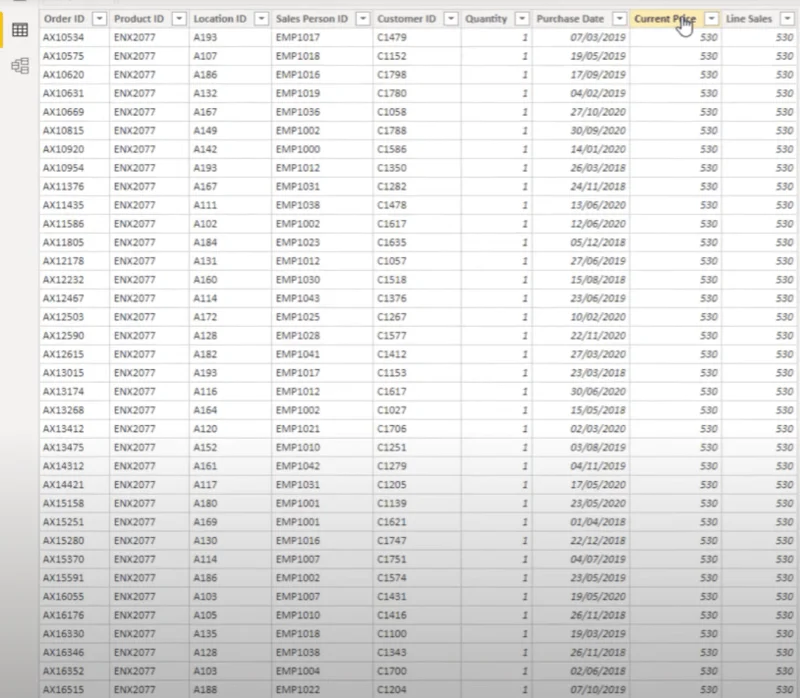Open Sales Person ID column filter dropdown
The width and height of the screenshot is (800, 698).
point(363,19)
